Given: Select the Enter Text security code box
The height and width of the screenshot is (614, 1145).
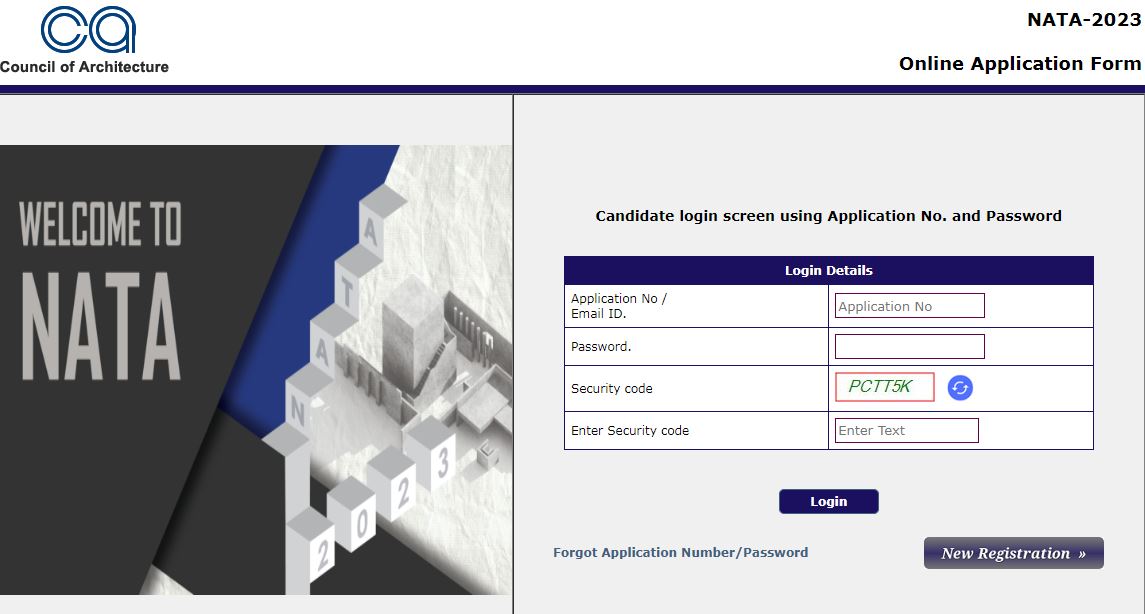Looking at the screenshot, I should coord(906,430).
